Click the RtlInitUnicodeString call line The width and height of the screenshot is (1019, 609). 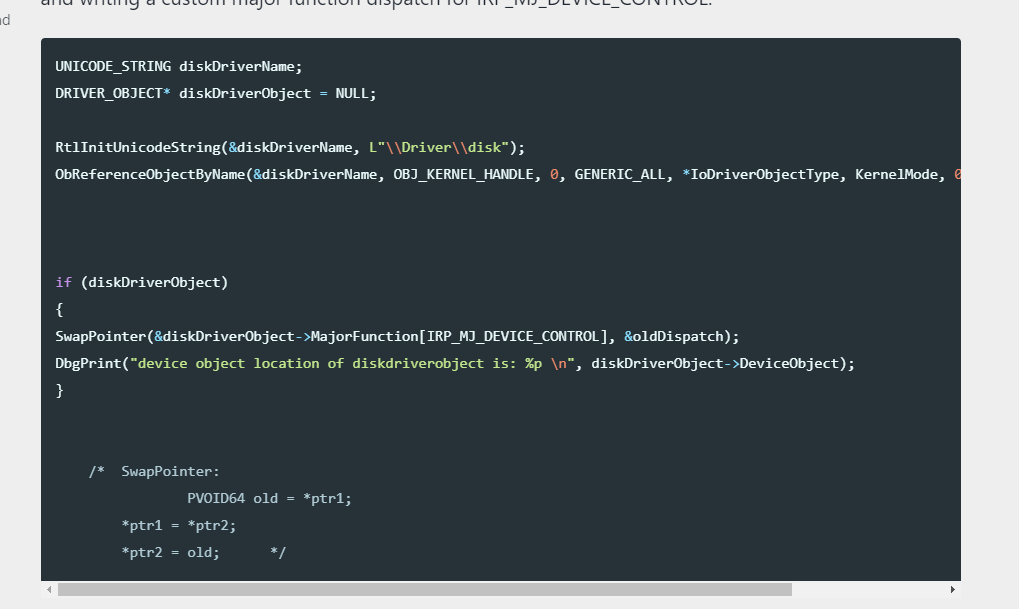pyautogui.click(x=290, y=148)
